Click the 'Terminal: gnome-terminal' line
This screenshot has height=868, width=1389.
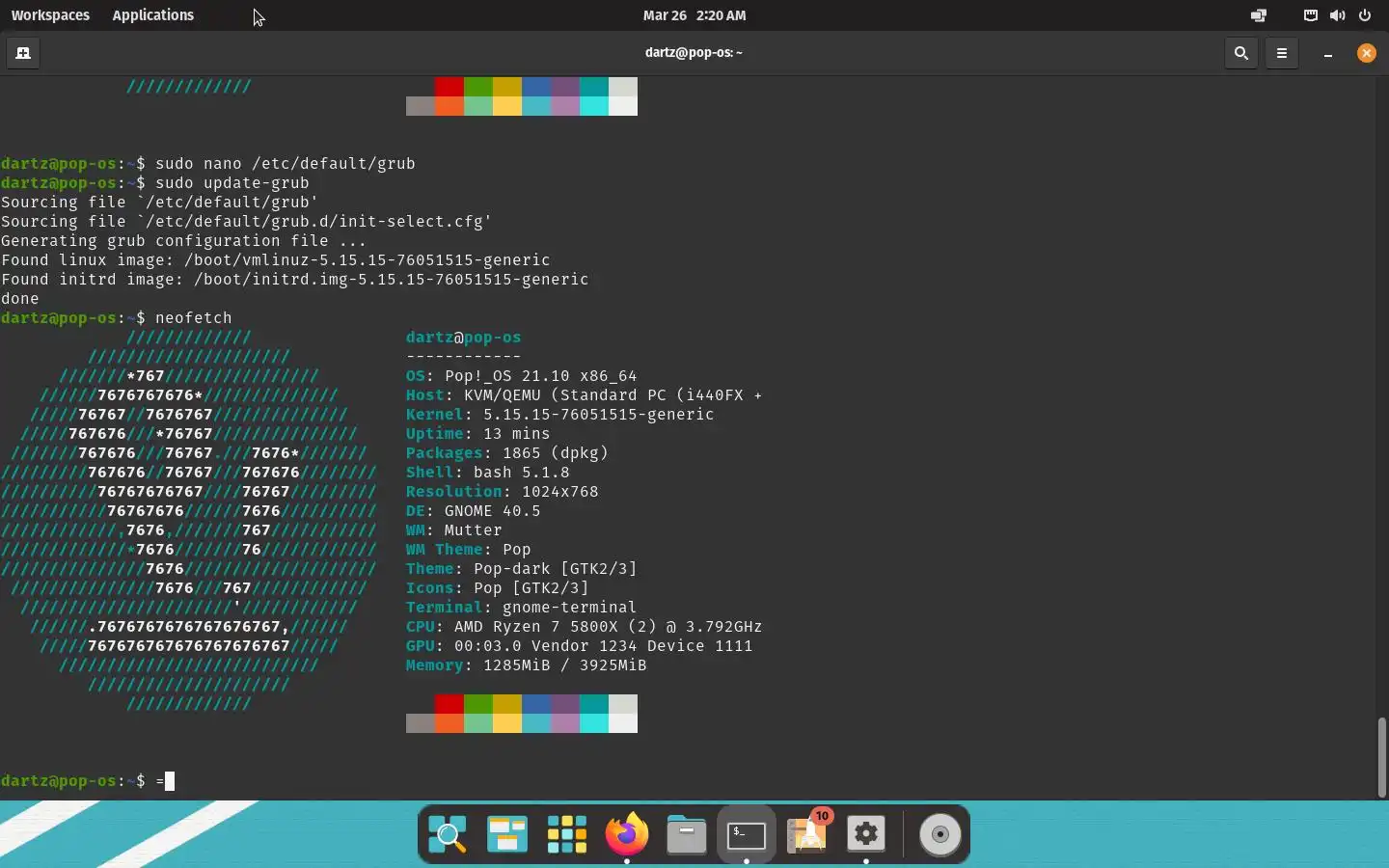tap(522, 608)
